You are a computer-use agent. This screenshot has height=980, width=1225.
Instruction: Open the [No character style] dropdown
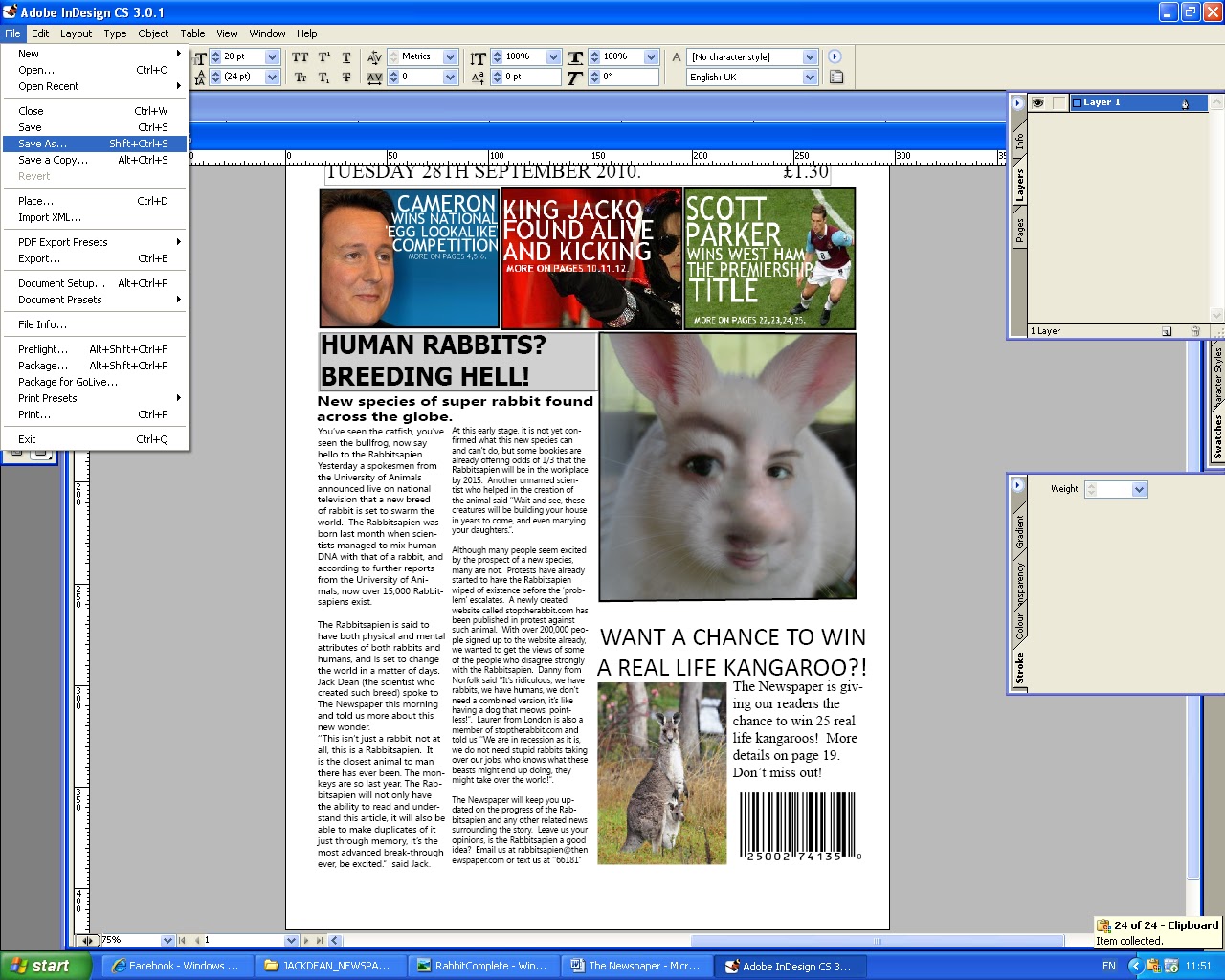pyautogui.click(x=809, y=56)
